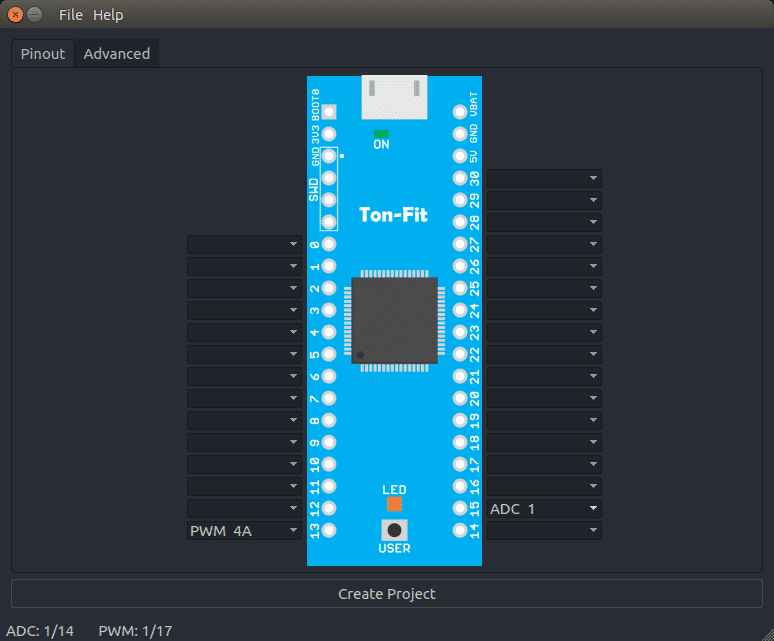Click the VBAT pin pad
Image resolution: width=774 pixels, height=641 pixels.
(x=460, y=111)
